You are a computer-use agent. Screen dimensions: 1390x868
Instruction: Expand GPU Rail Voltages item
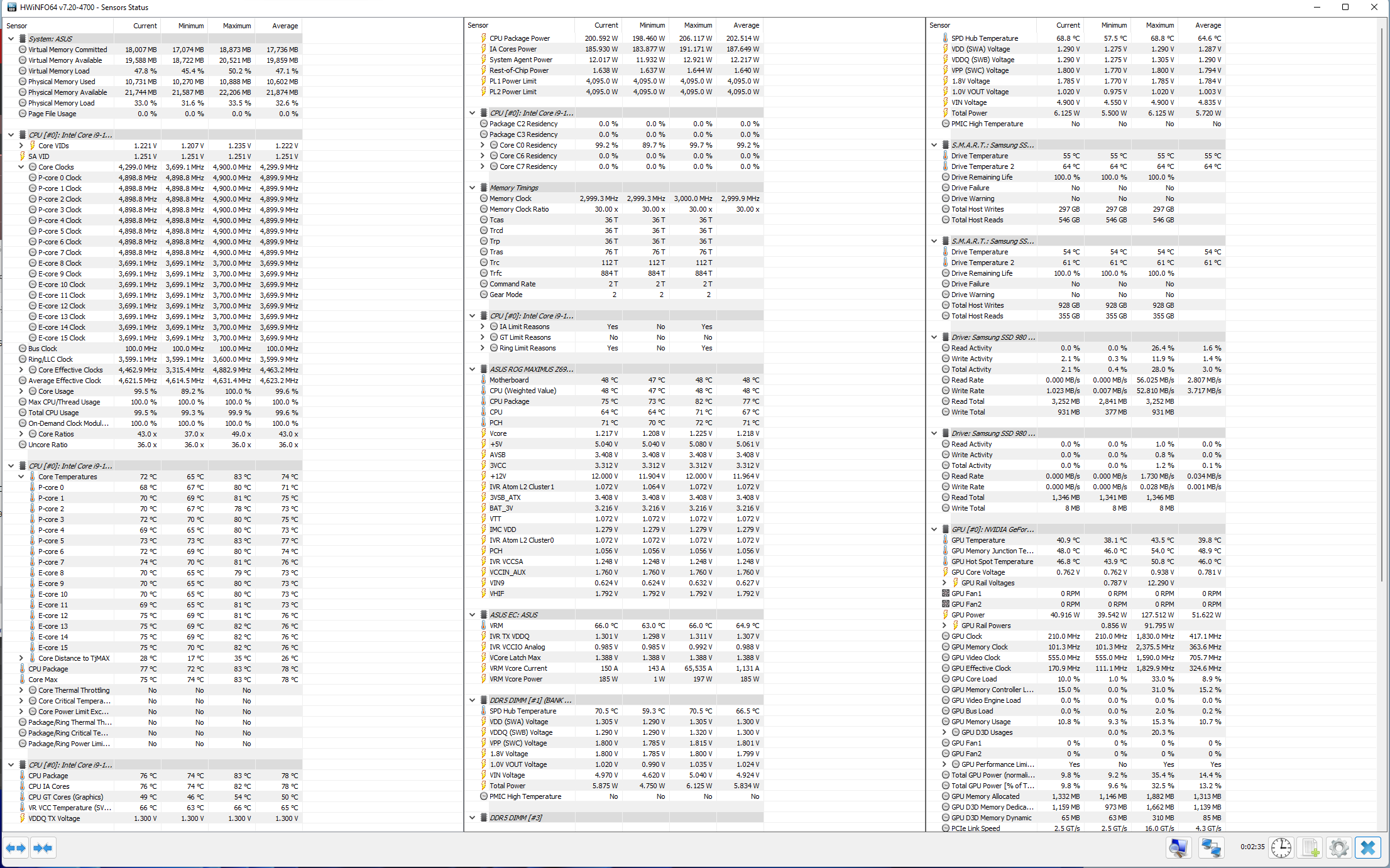[x=944, y=583]
